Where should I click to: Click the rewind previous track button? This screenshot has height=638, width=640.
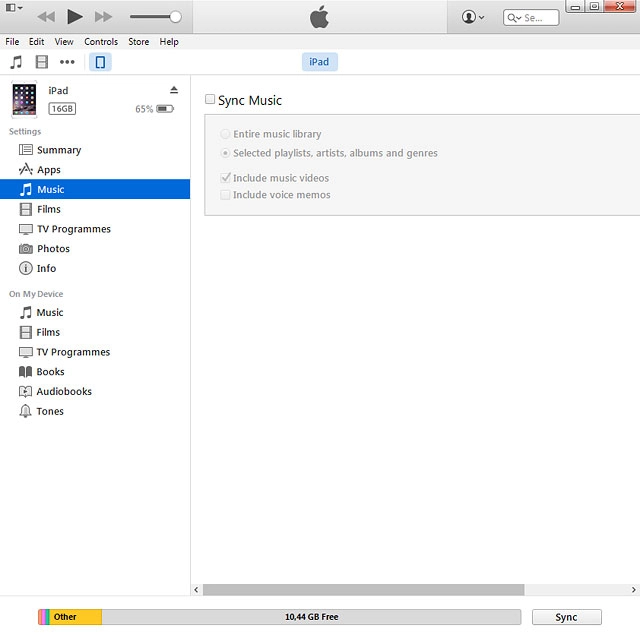point(46,17)
